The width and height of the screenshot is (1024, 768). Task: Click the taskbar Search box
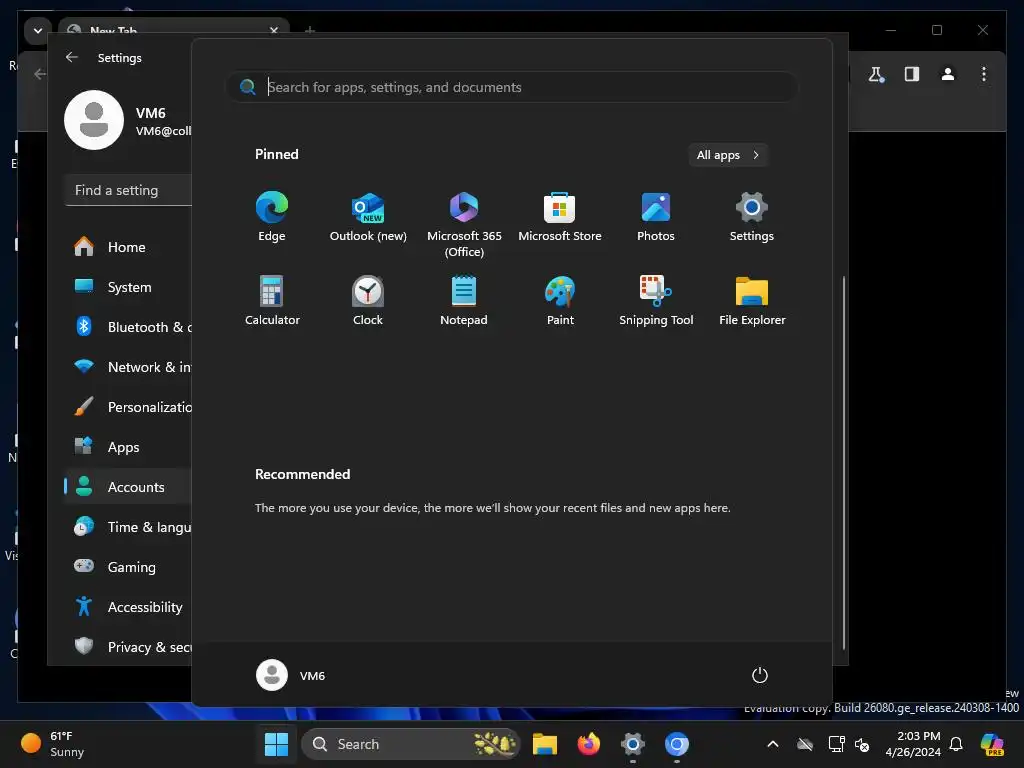pyautogui.click(x=410, y=744)
